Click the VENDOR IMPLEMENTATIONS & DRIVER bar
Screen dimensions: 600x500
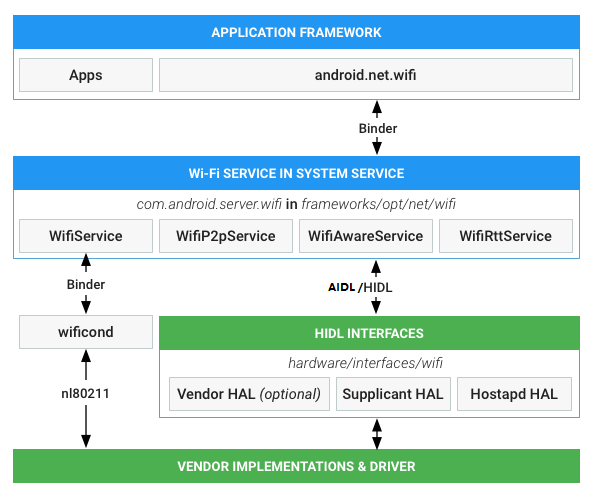click(296, 466)
